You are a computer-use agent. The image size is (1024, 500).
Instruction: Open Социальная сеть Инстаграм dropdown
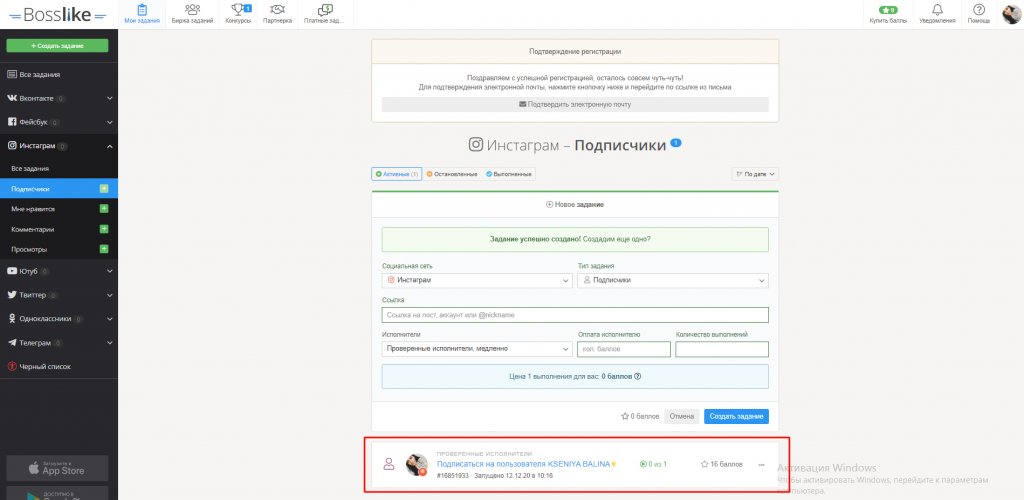477,280
